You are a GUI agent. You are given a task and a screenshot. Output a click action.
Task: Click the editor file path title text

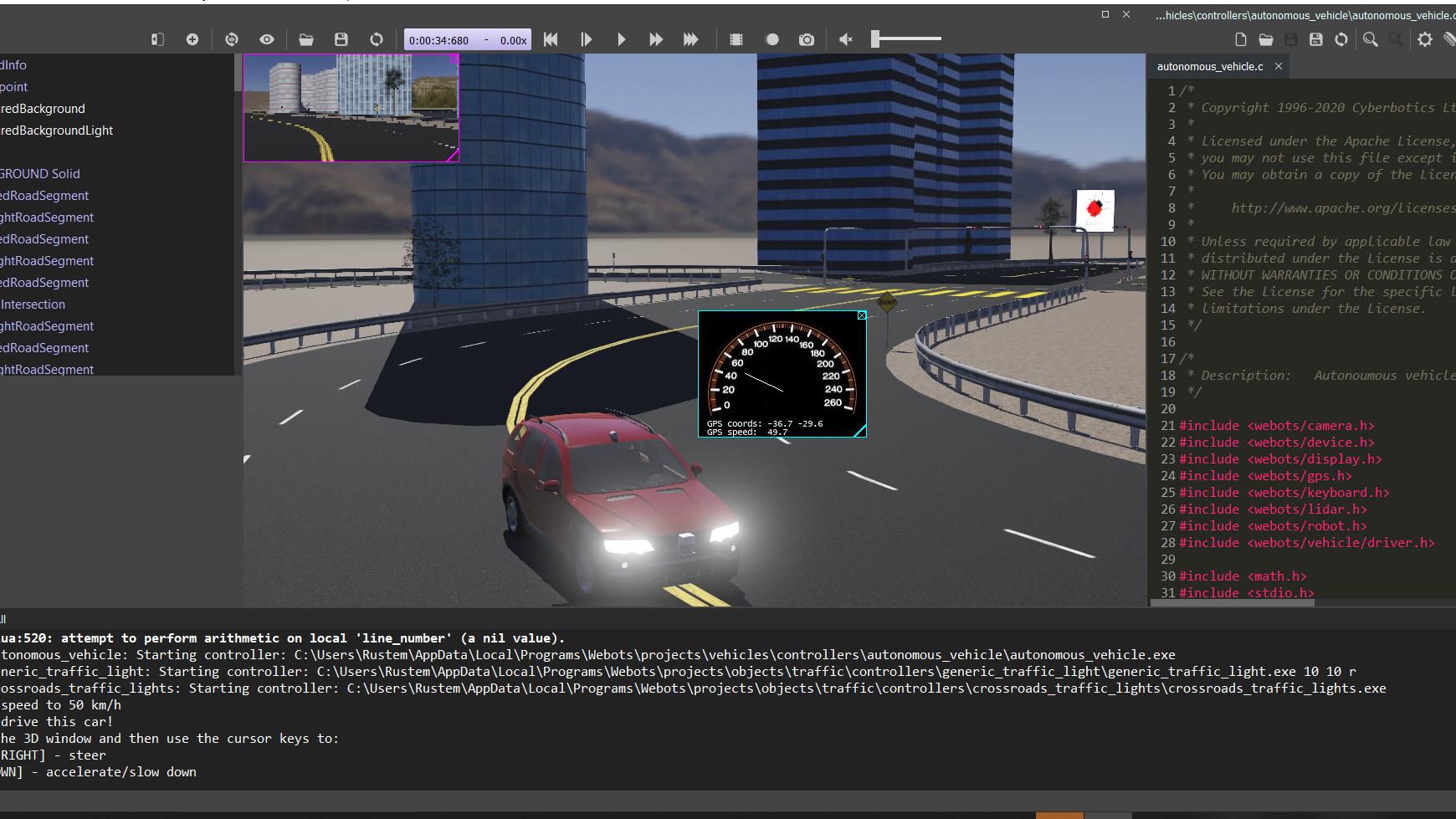(x=1305, y=15)
